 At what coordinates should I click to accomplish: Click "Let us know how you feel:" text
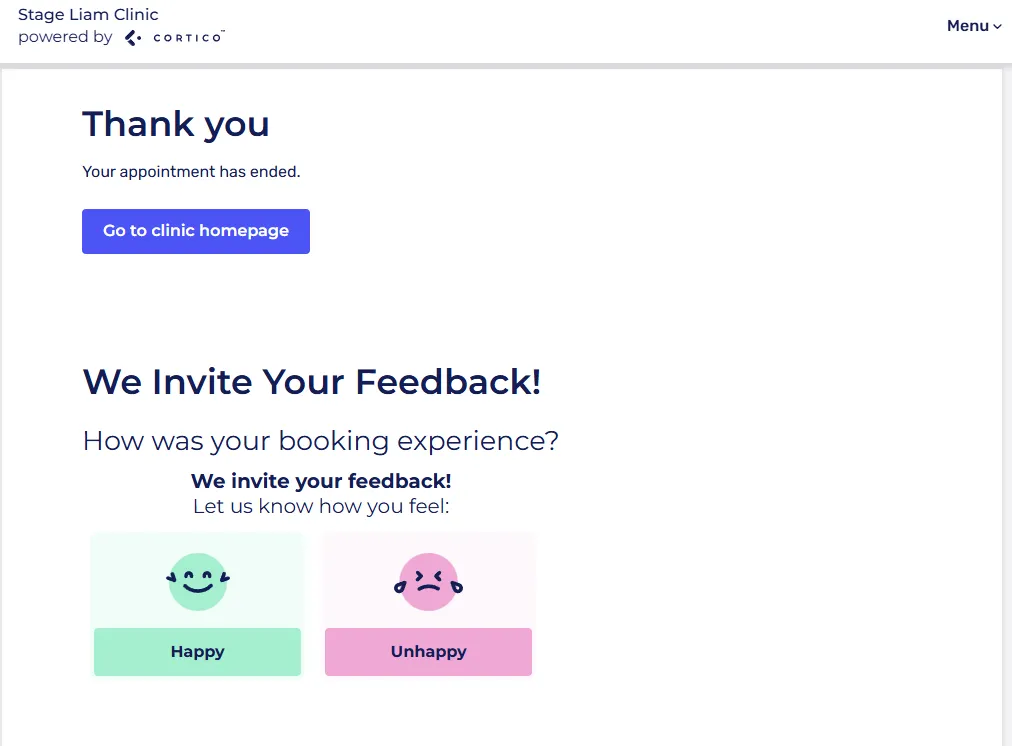tap(321, 506)
